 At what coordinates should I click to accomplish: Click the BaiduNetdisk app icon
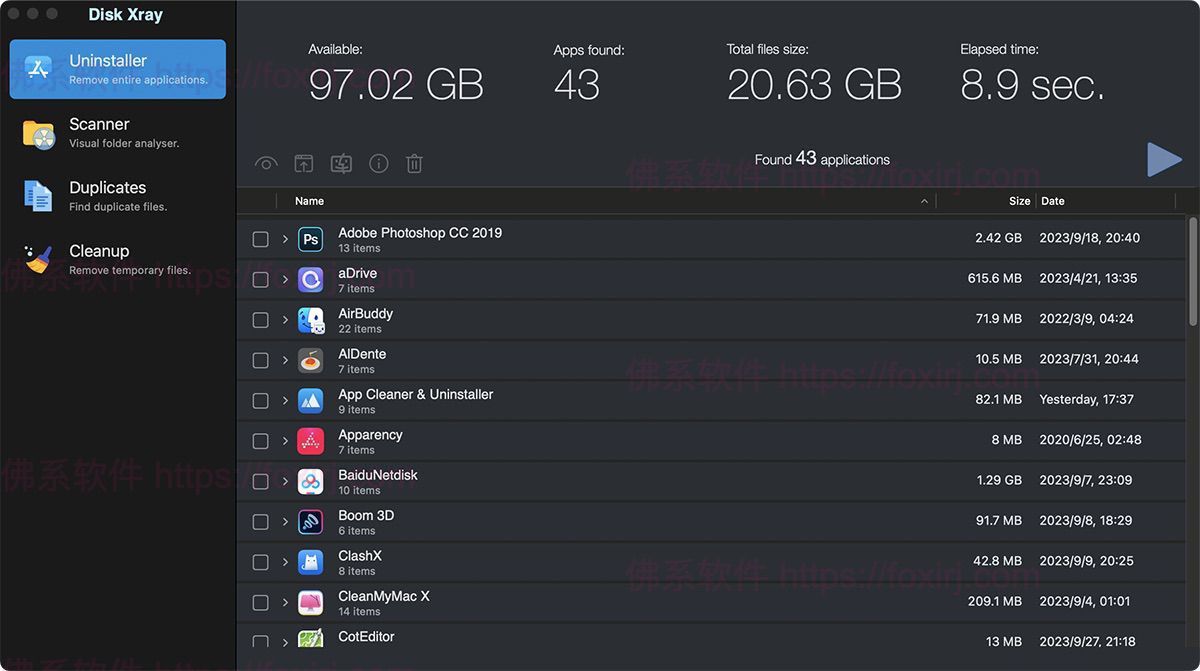point(310,482)
